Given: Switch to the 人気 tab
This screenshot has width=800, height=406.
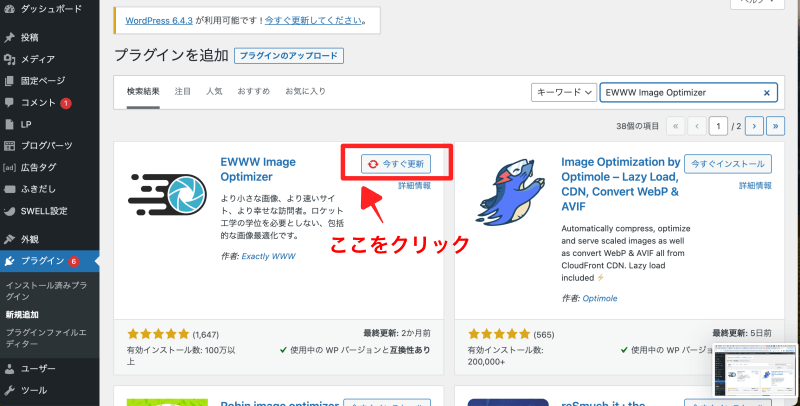Looking at the screenshot, I should tap(214, 91).
